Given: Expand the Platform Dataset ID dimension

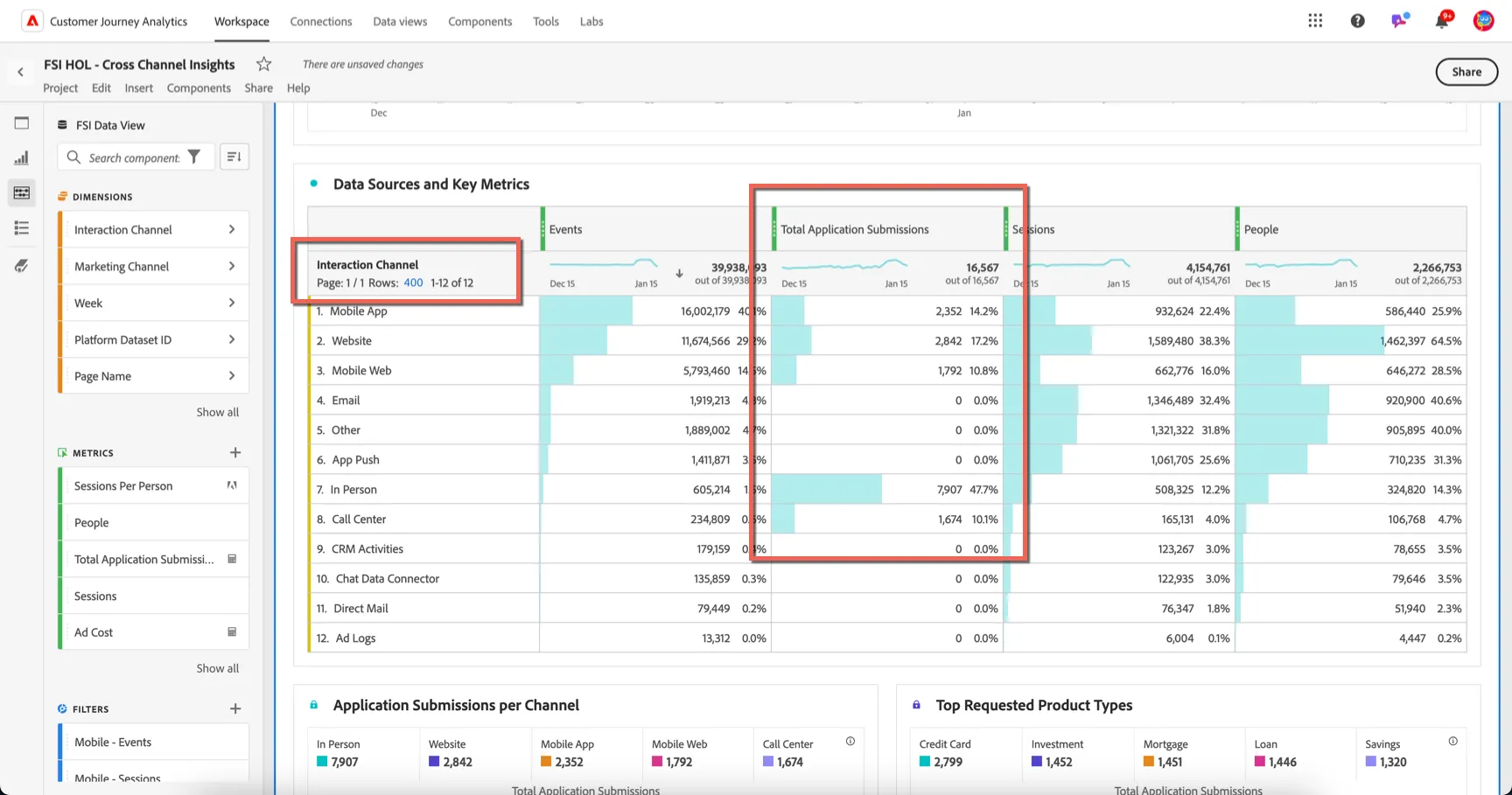Looking at the screenshot, I should click(x=232, y=339).
